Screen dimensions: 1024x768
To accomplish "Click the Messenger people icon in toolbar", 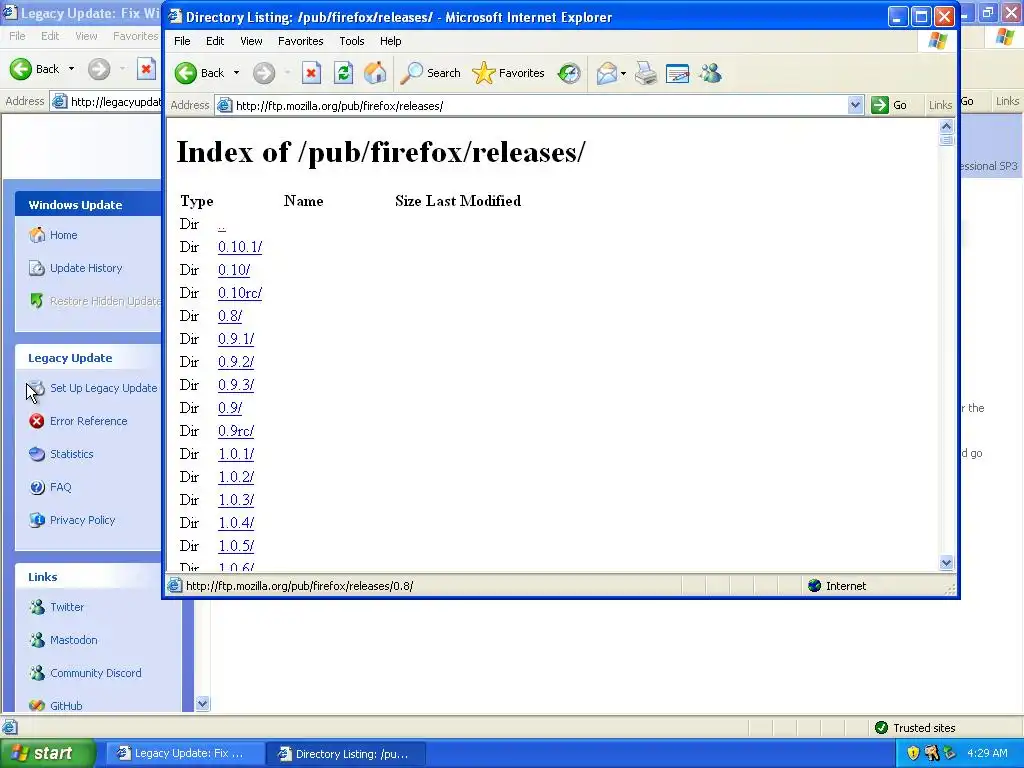I will click(710, 73).
